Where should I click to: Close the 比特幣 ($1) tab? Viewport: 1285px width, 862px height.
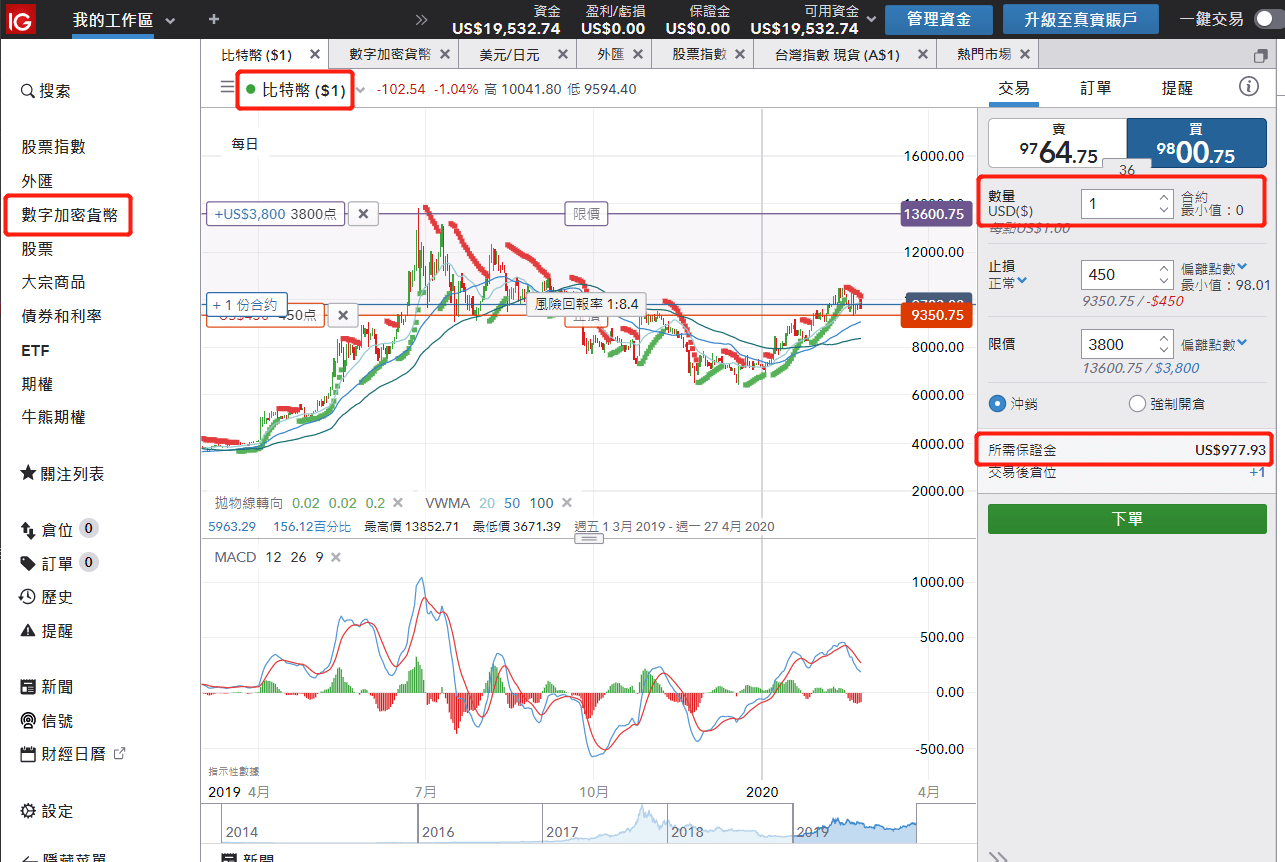coord(315,54)
